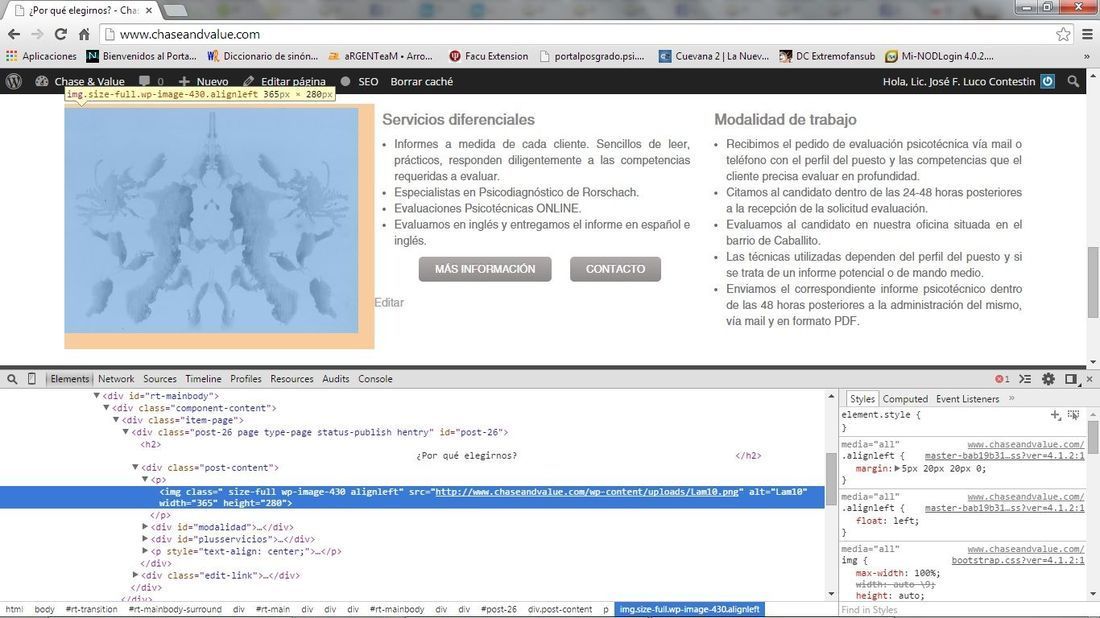Screen dimensions: 1100x618
Task: Expand the p style text-align center node
Action: (145, 551)
